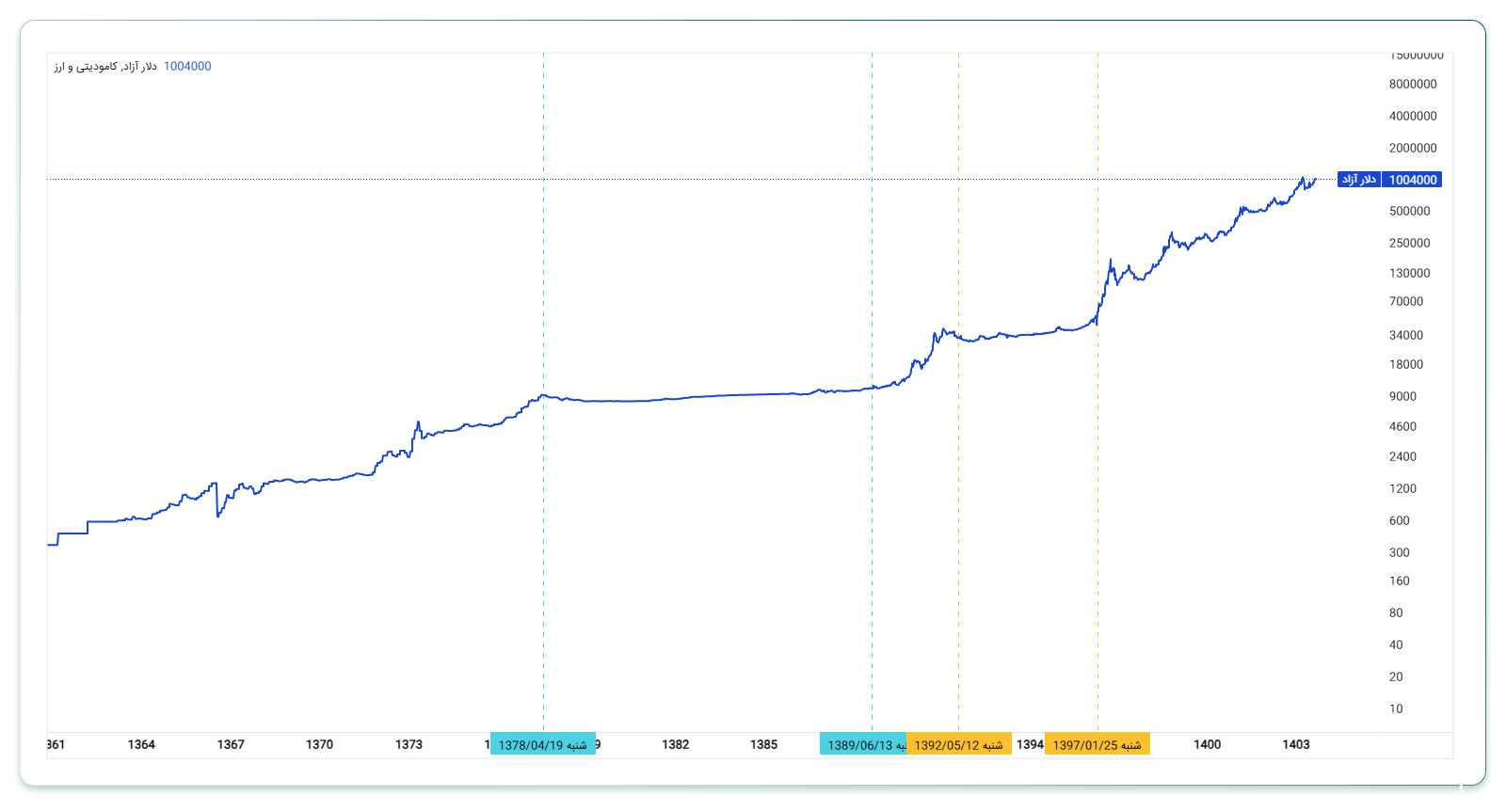The image size is (1506, 812).
Task: Click the 160 price axis label
Action: click(x=1400, y=581)
